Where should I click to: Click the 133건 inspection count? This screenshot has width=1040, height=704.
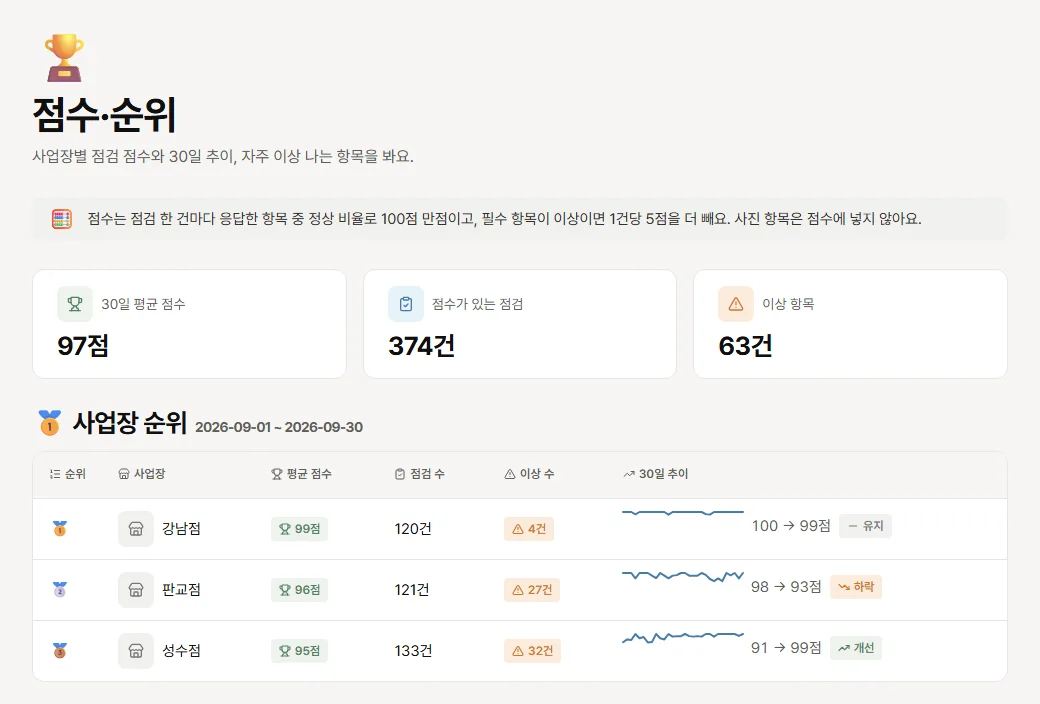click(x=413, y=651)
